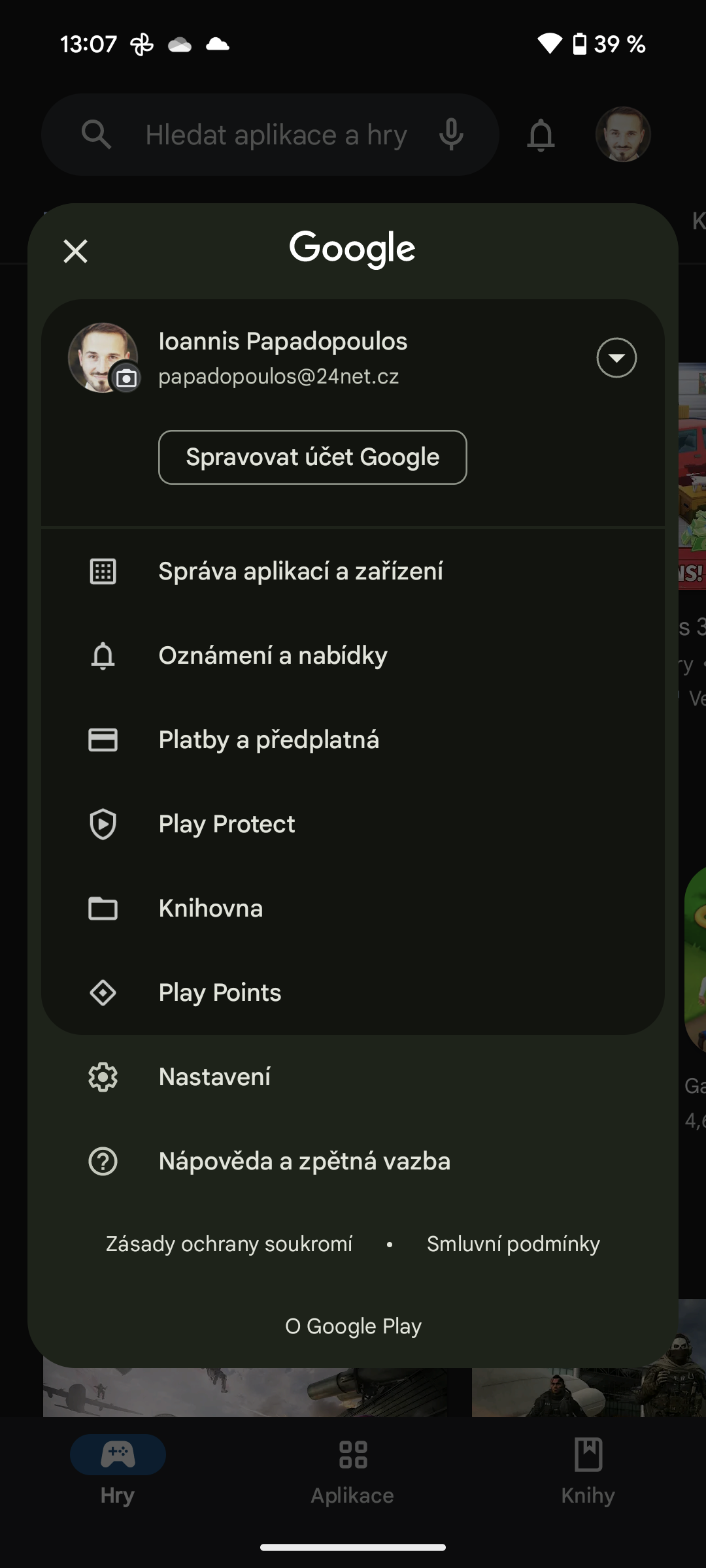The image size is (706, 1568).
Task: Open Nastavení
Action: tap(214, 1077)
